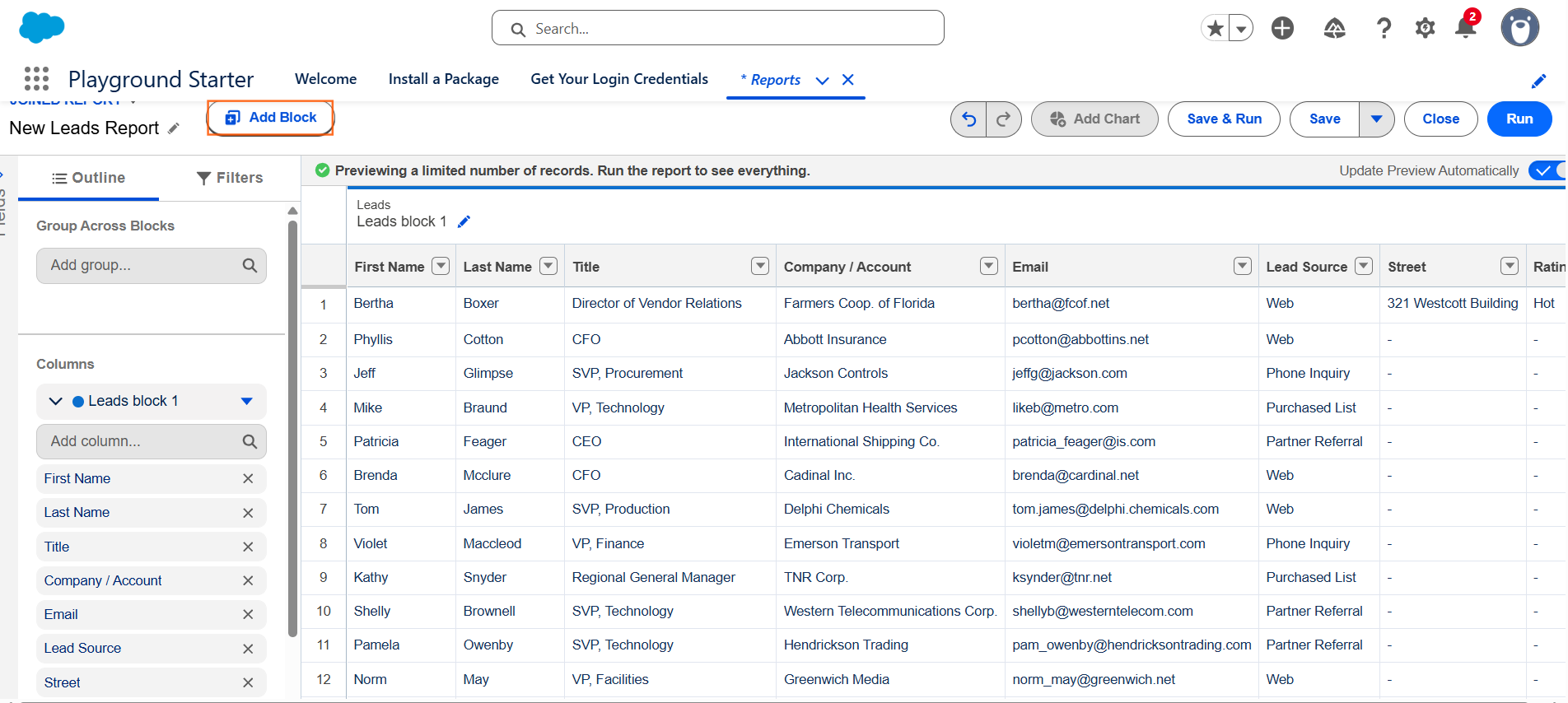Select cell pam_owenby@hendricksontrading.com
1568x703 pixels.
coord(1132,645)
